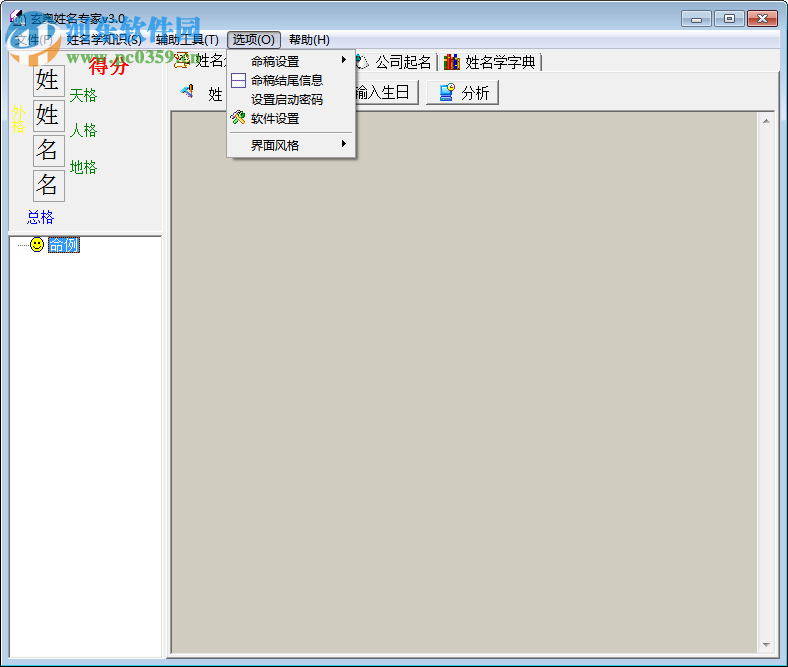
Task: Choose 设置启动密码 from the menu
Action: point(291,100)
